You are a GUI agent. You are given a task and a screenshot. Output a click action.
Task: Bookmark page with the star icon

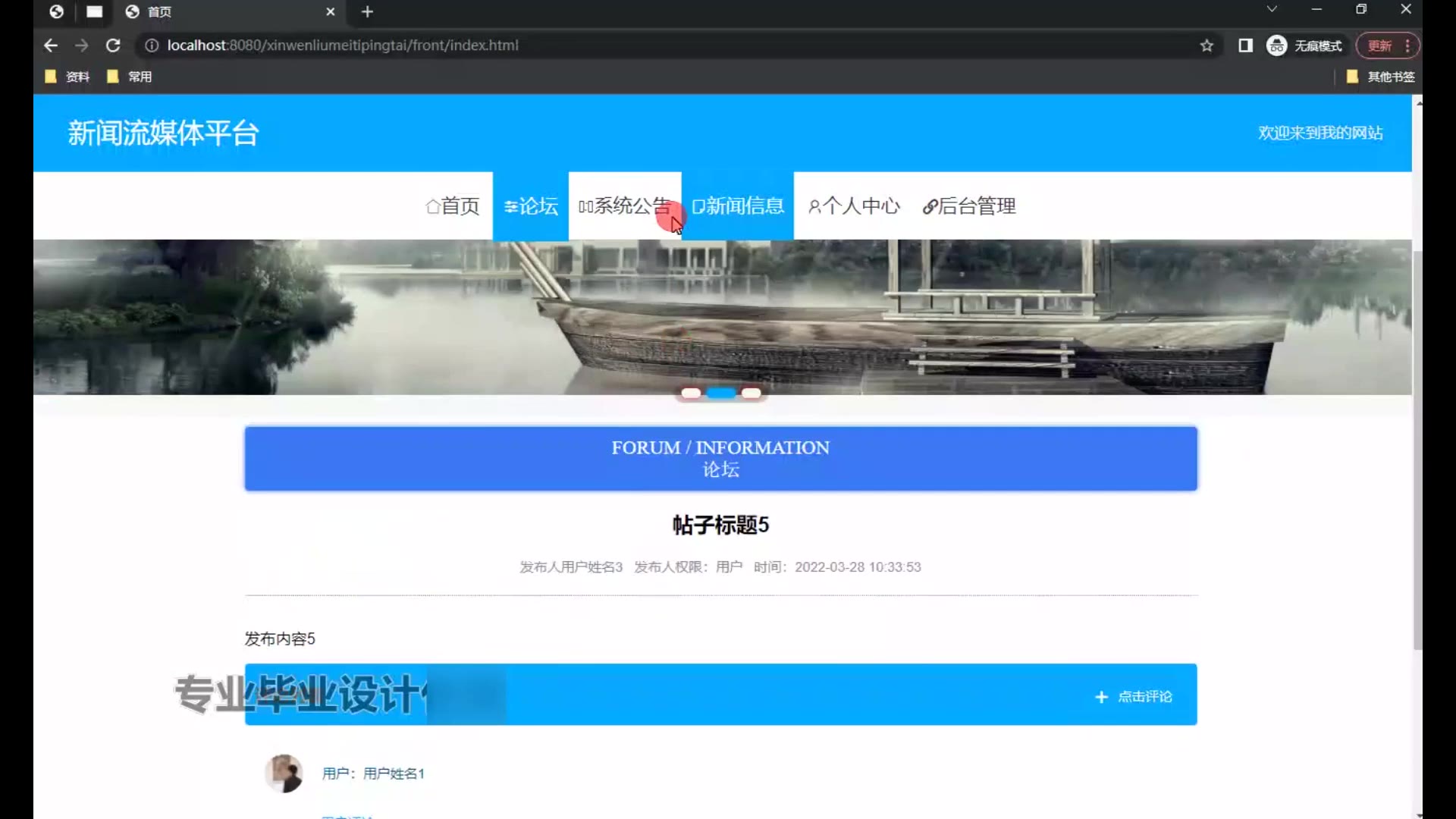pyautogui.click(x=1207, y=45)
